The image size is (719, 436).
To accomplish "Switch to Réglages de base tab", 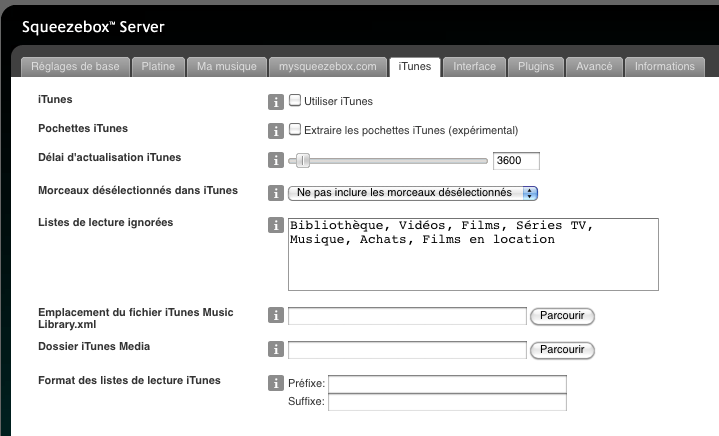I will (75, 67).
